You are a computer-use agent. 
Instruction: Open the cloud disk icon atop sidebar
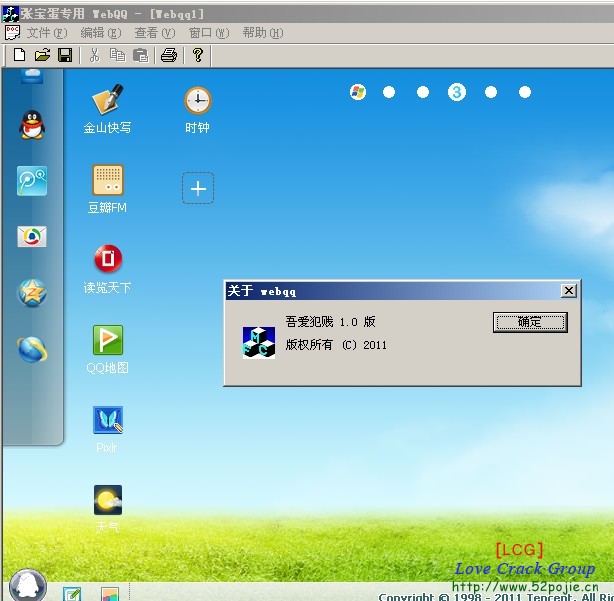pyautogui.click(x=32, y=76)
